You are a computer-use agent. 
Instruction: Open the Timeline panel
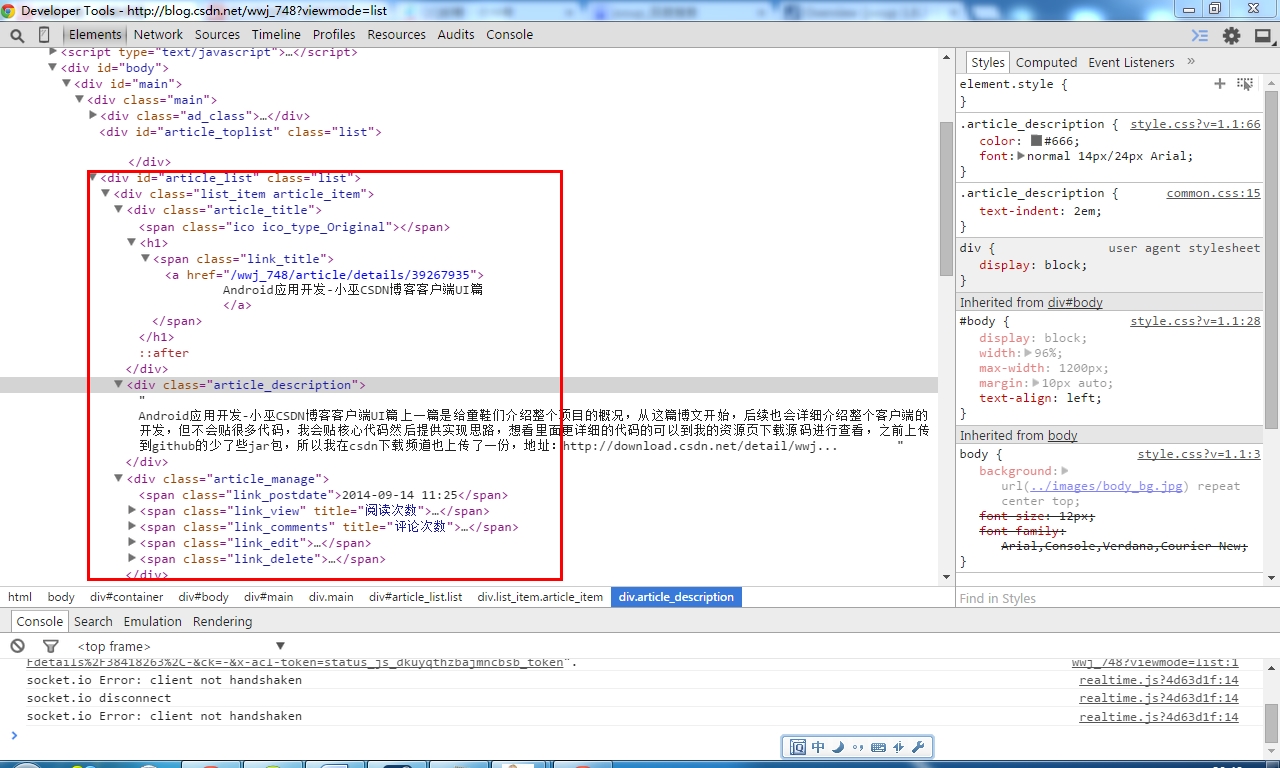pyautogui.click(x=276, y=34)
